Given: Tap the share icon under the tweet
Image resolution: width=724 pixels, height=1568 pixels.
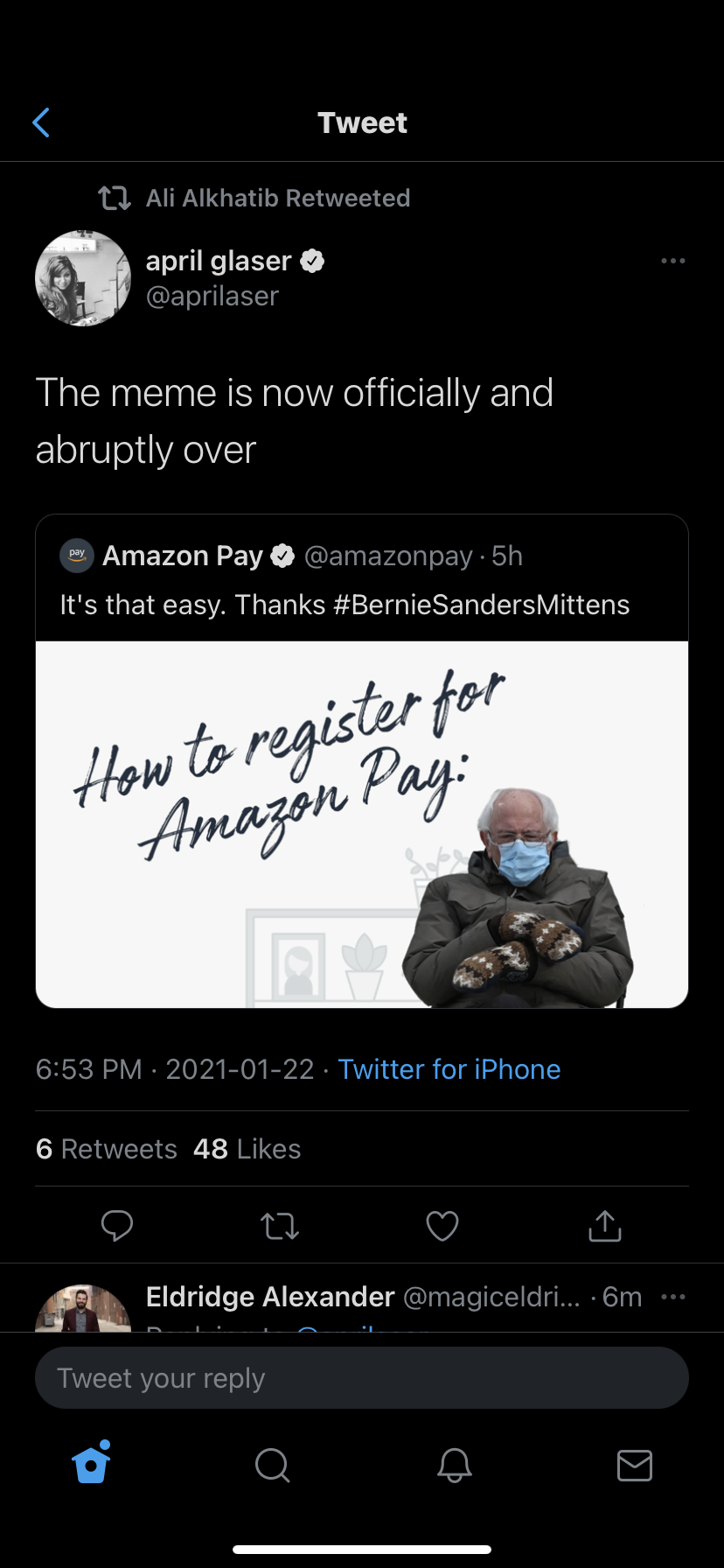Looking at the screenshot, I should pos(605,1225).
